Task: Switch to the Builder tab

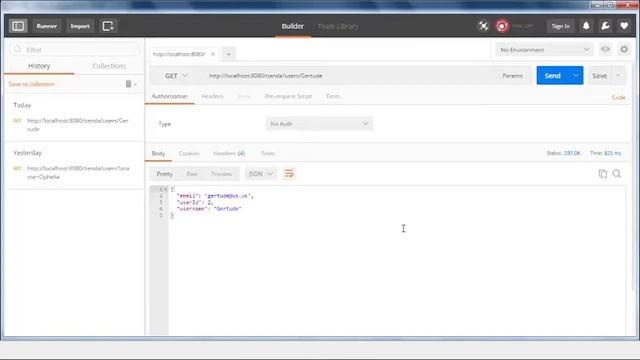Action: point(293,26)
